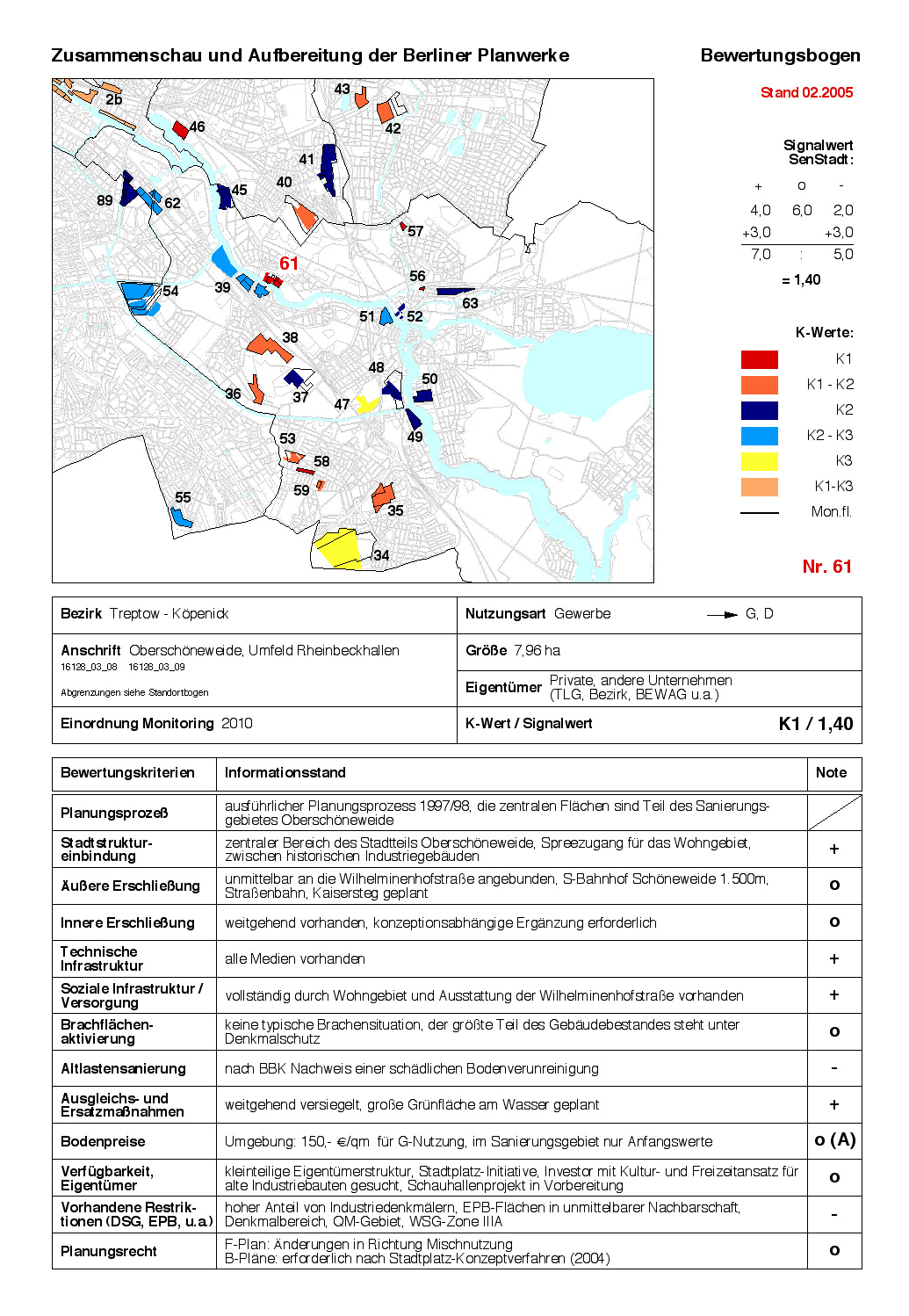Image resolution: width=909 pixels, height=1316 pixels.
Task: Click yellow area 34 on the map
Action: [x=339, y=548]
